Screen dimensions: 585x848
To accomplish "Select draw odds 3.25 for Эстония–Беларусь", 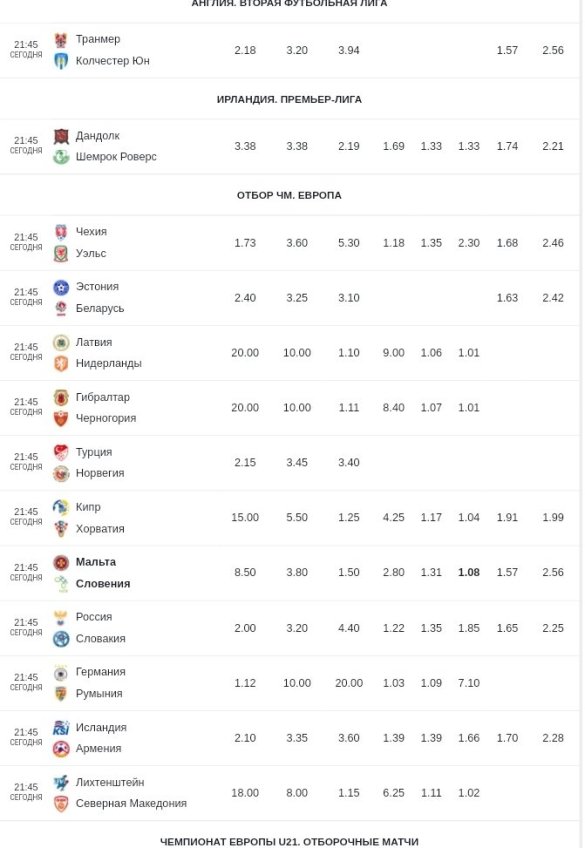I will point(297,298).
